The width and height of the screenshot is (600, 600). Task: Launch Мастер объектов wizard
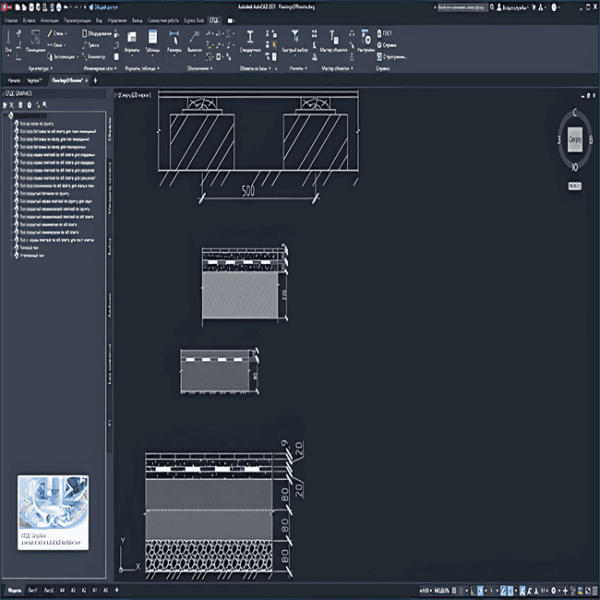(x=333, y=42)
